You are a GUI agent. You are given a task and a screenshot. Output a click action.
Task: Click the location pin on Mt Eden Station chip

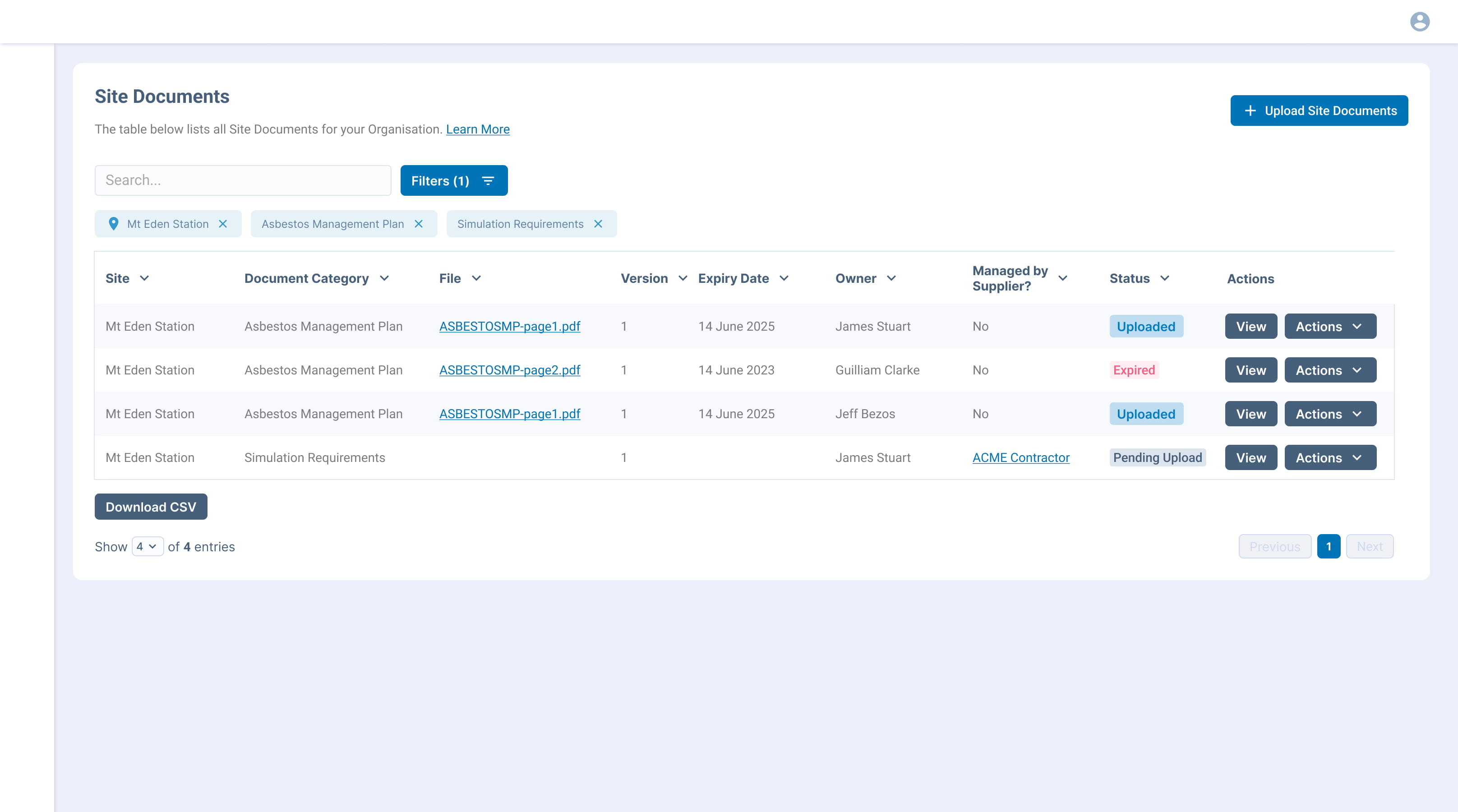114,223
